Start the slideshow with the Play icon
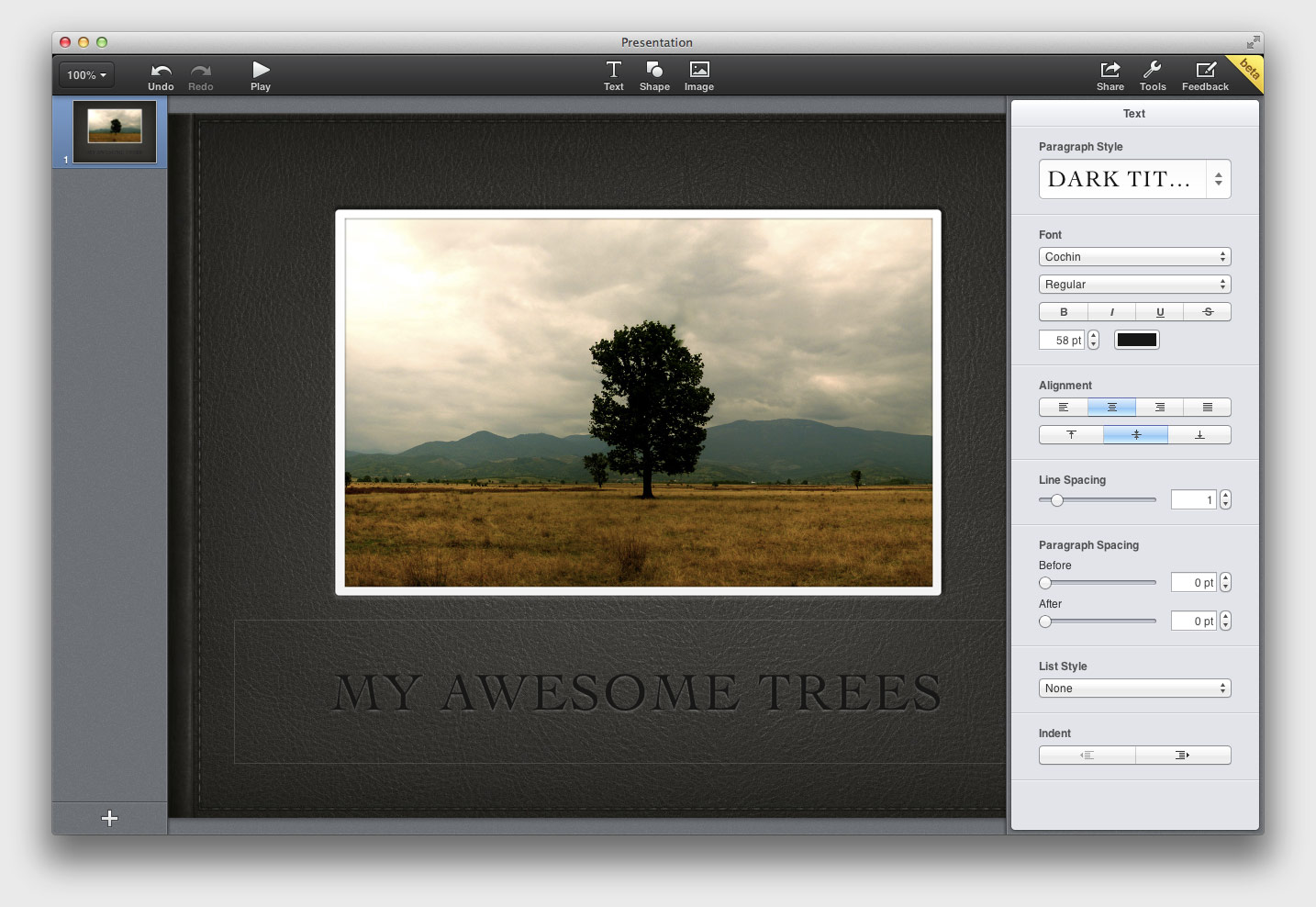Image resolution: width=1316 pixels, height=907 pixels. (x=261, y=71)
